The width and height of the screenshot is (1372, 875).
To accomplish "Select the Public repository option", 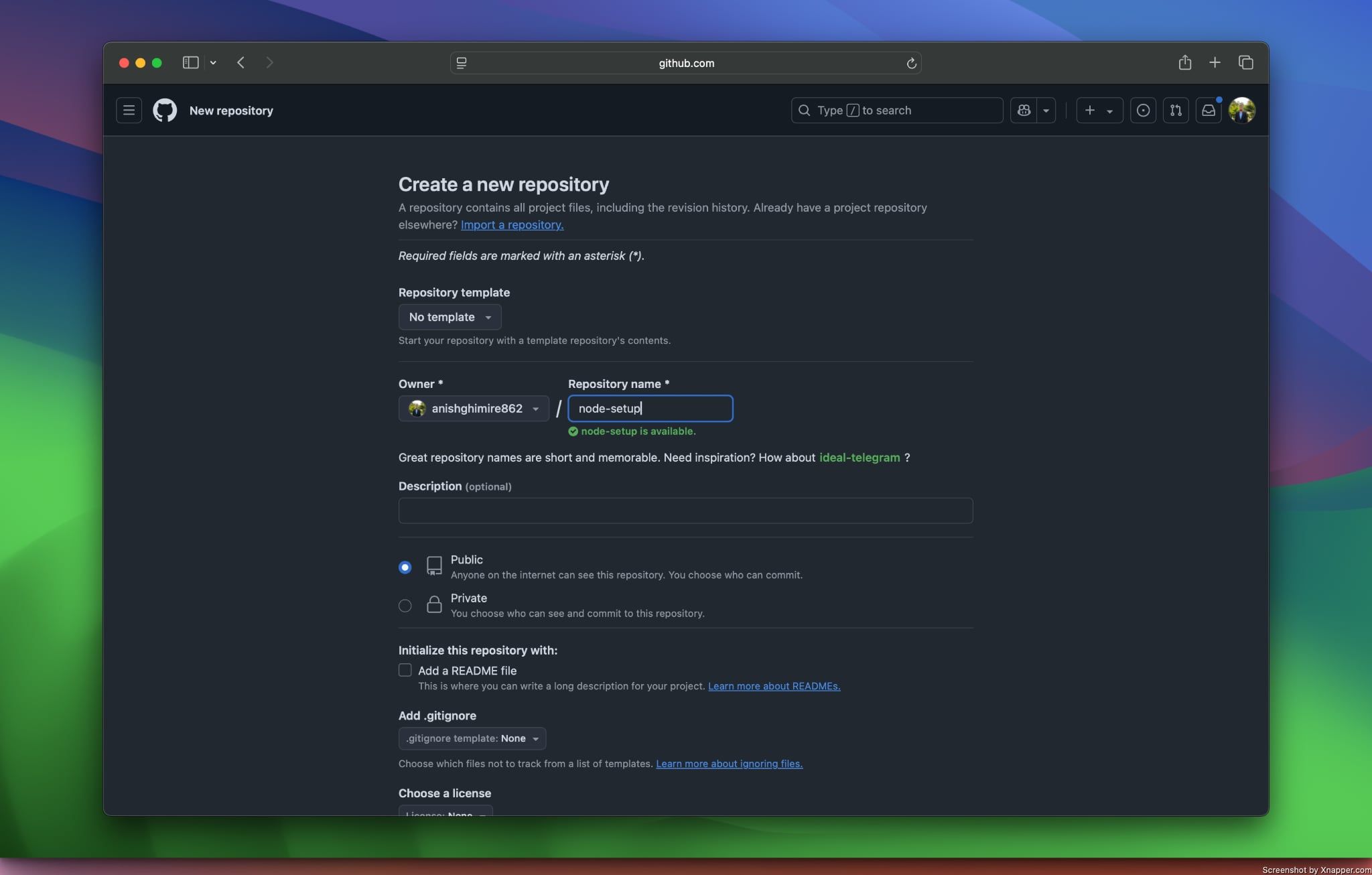I will click(405, 566).
